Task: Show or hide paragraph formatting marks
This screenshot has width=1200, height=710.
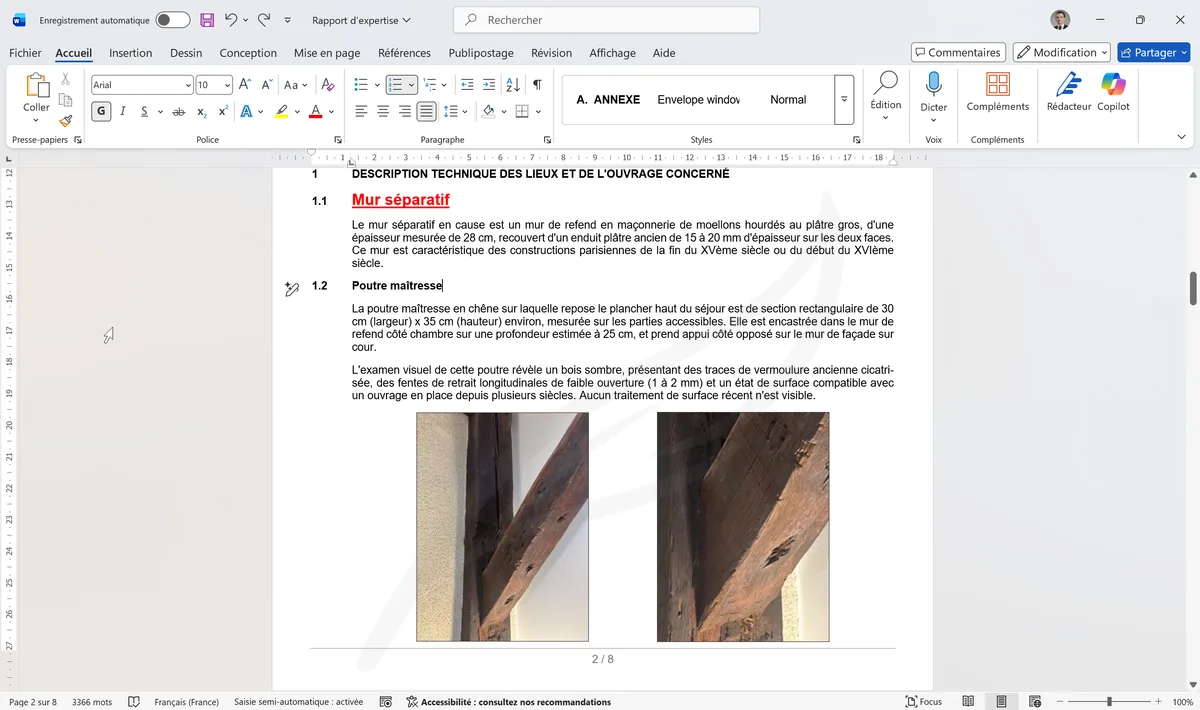Action: 537,84
